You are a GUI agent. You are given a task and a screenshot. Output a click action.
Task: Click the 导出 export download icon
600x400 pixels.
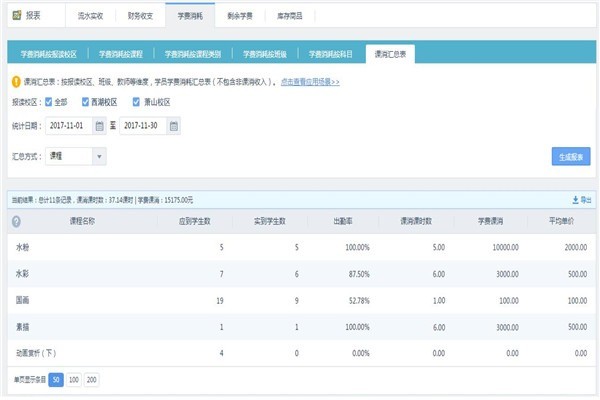574,200
